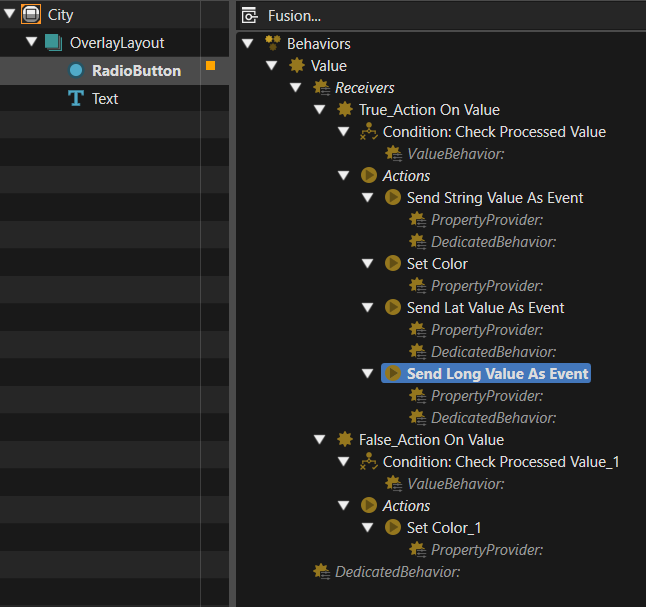This screenshot has height=607, width=646.
Task: Collapse the City tree node
Action: pyautogui.click(x=9, y=14)
